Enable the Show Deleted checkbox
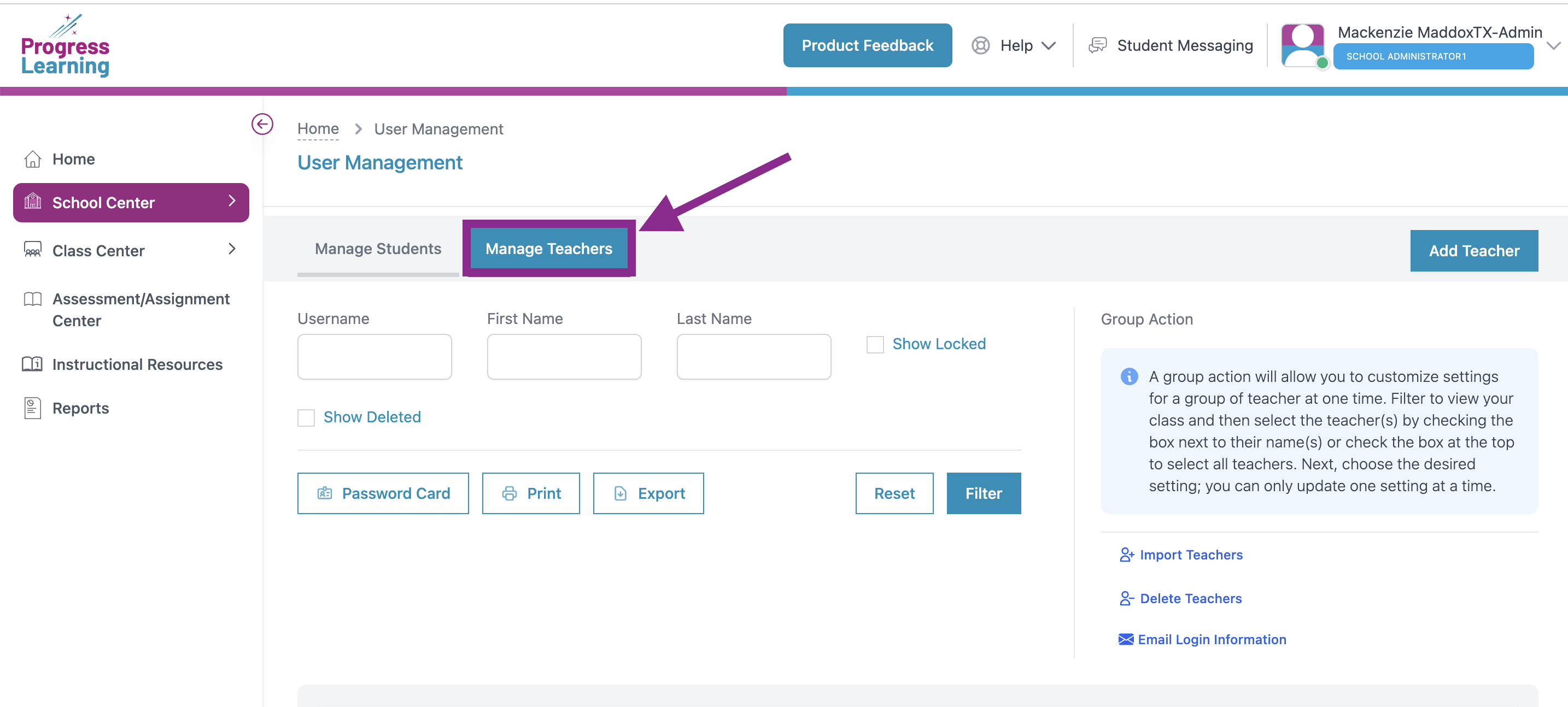 [306, 417]
